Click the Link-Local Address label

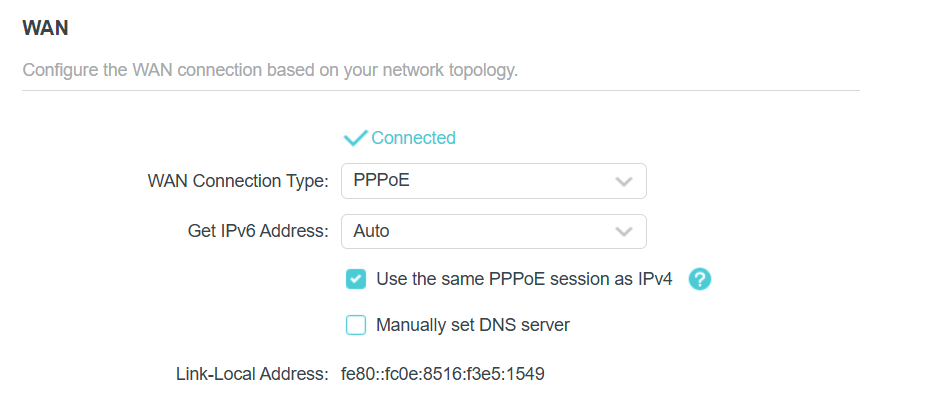pyautogui.click(x=253, y=374)
